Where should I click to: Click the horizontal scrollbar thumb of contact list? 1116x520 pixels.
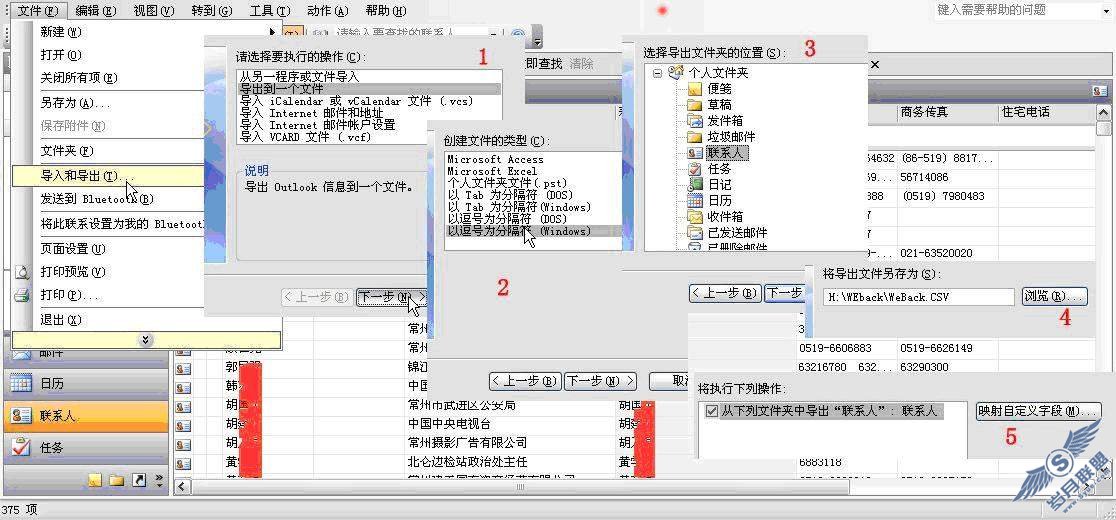point(521,487)
